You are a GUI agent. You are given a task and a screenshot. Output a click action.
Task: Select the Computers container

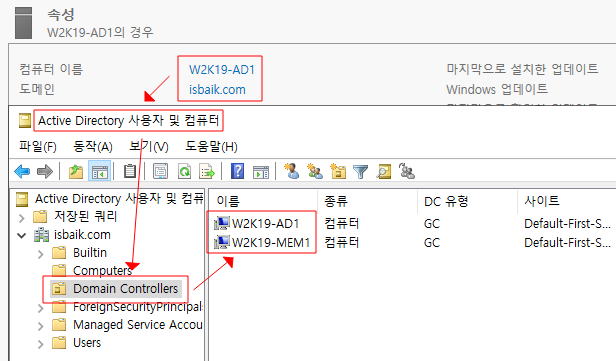[x=103, y=270]
